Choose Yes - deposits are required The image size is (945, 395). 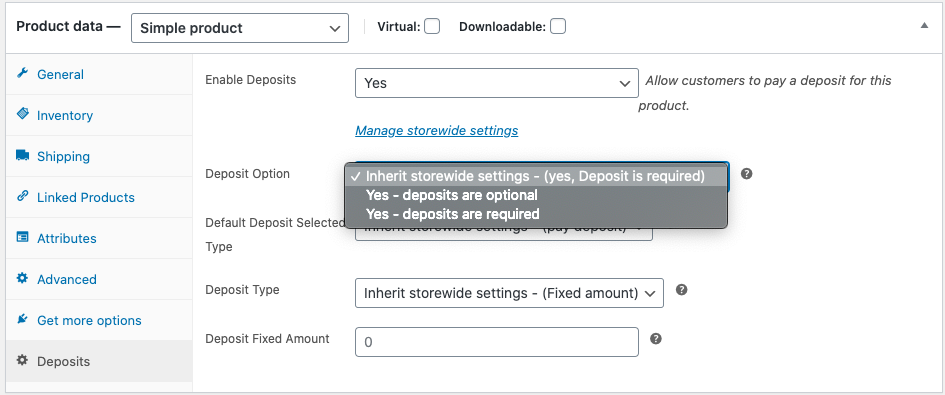coord(536,214)
